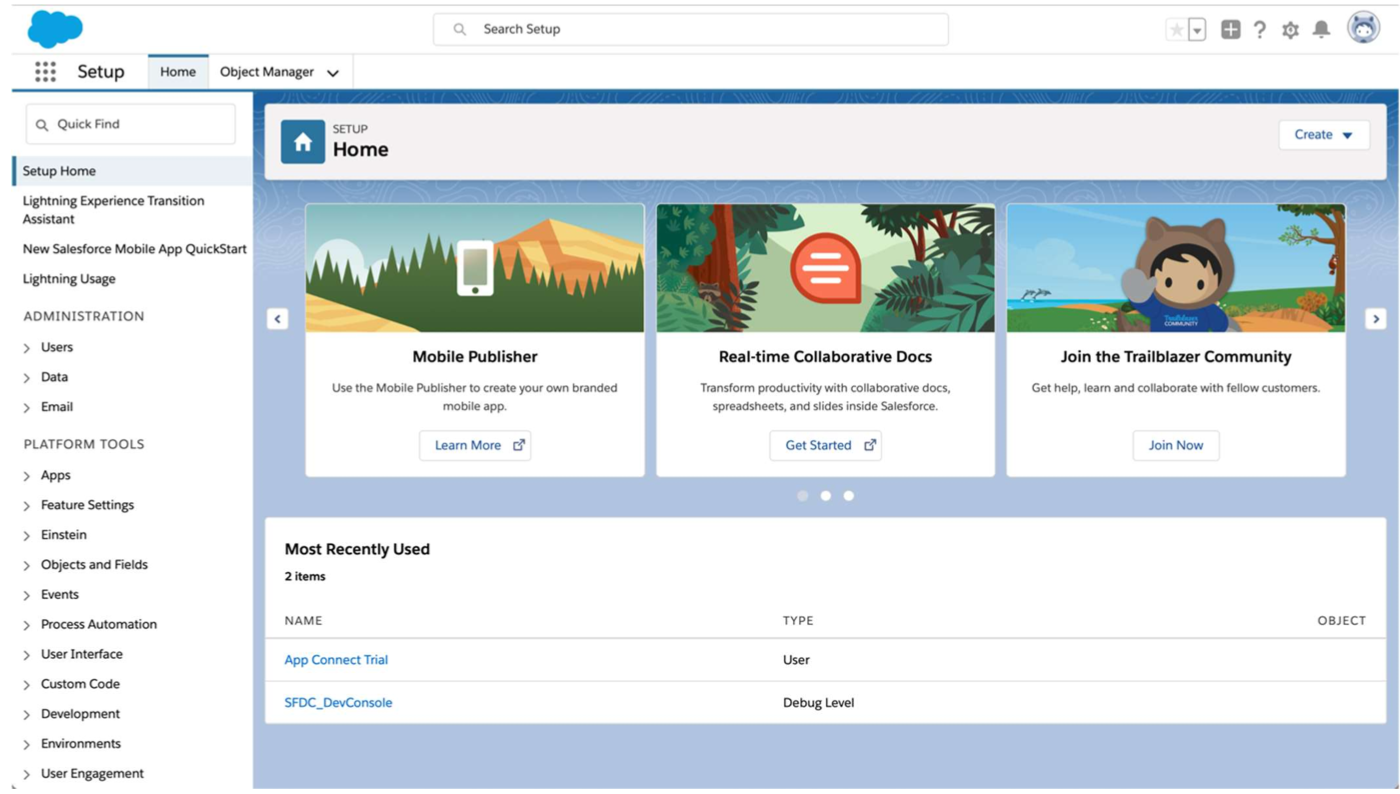
Task: Open the user profile avatar
Action: pos(1363,28)
